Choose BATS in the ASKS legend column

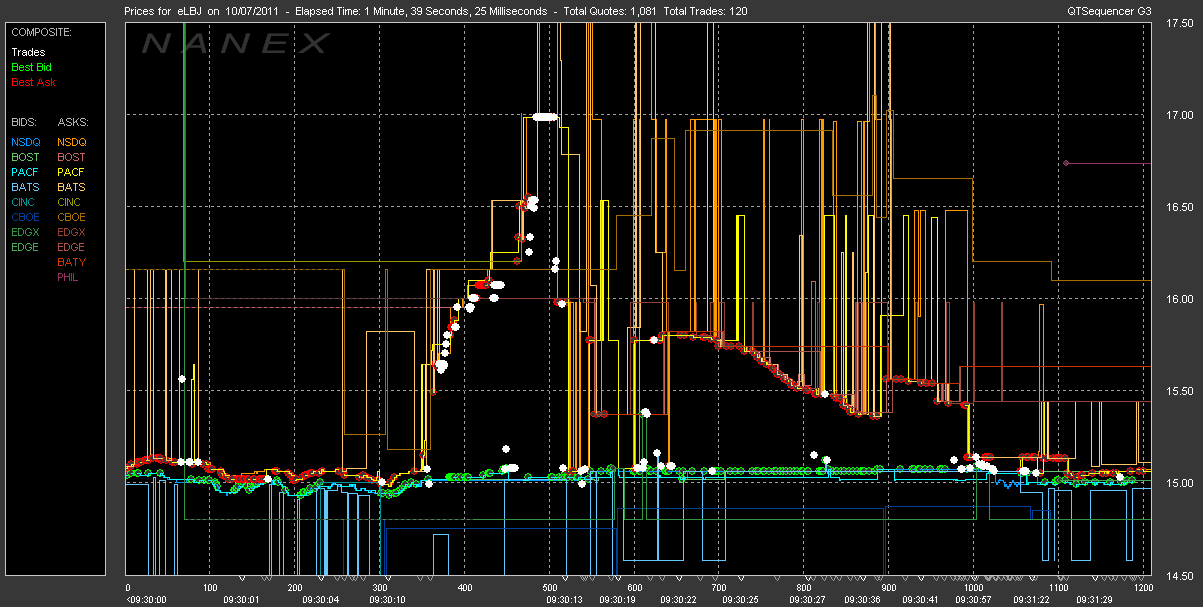click(71, 187)
